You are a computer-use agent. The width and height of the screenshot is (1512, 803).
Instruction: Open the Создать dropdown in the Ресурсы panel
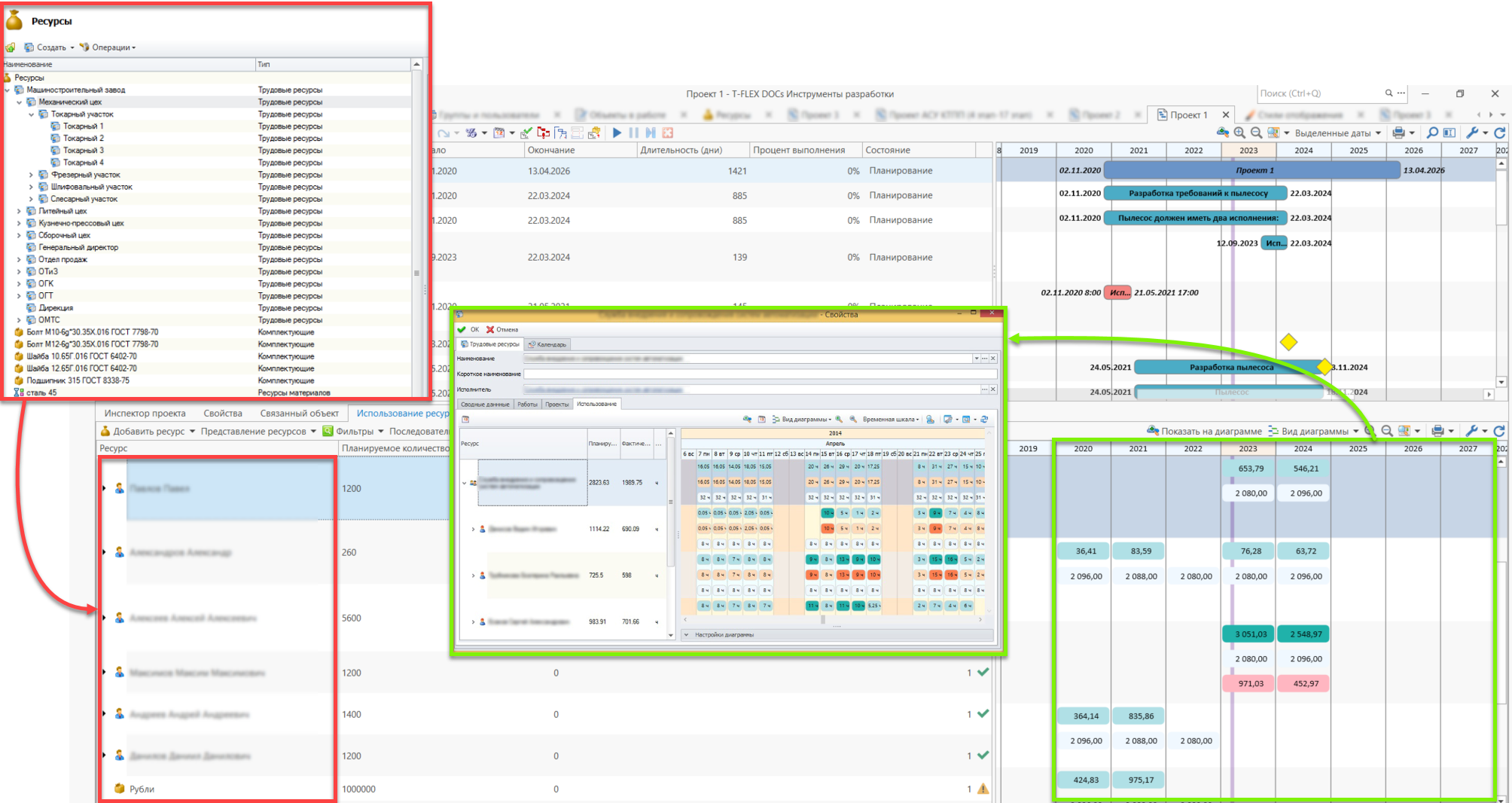[50, 47]
